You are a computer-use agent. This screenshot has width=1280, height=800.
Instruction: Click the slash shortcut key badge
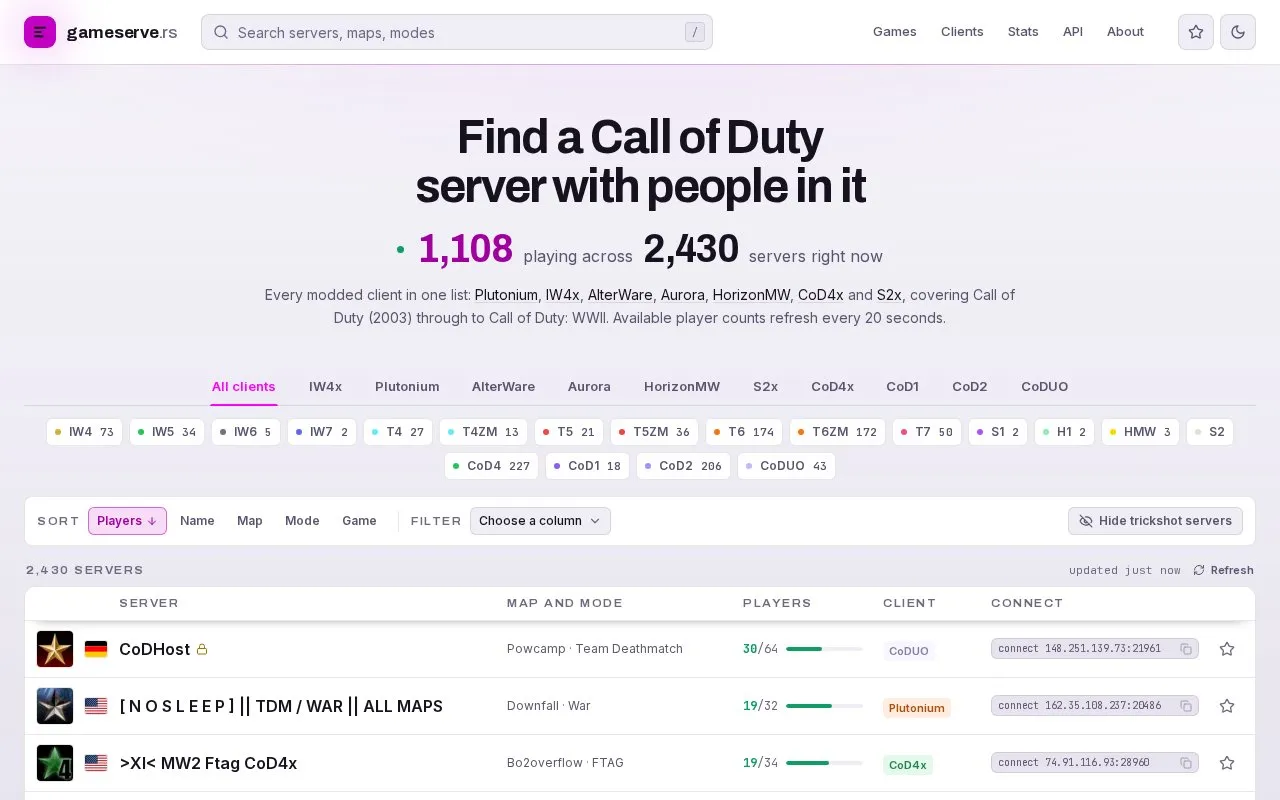click(x=695, y=32)
